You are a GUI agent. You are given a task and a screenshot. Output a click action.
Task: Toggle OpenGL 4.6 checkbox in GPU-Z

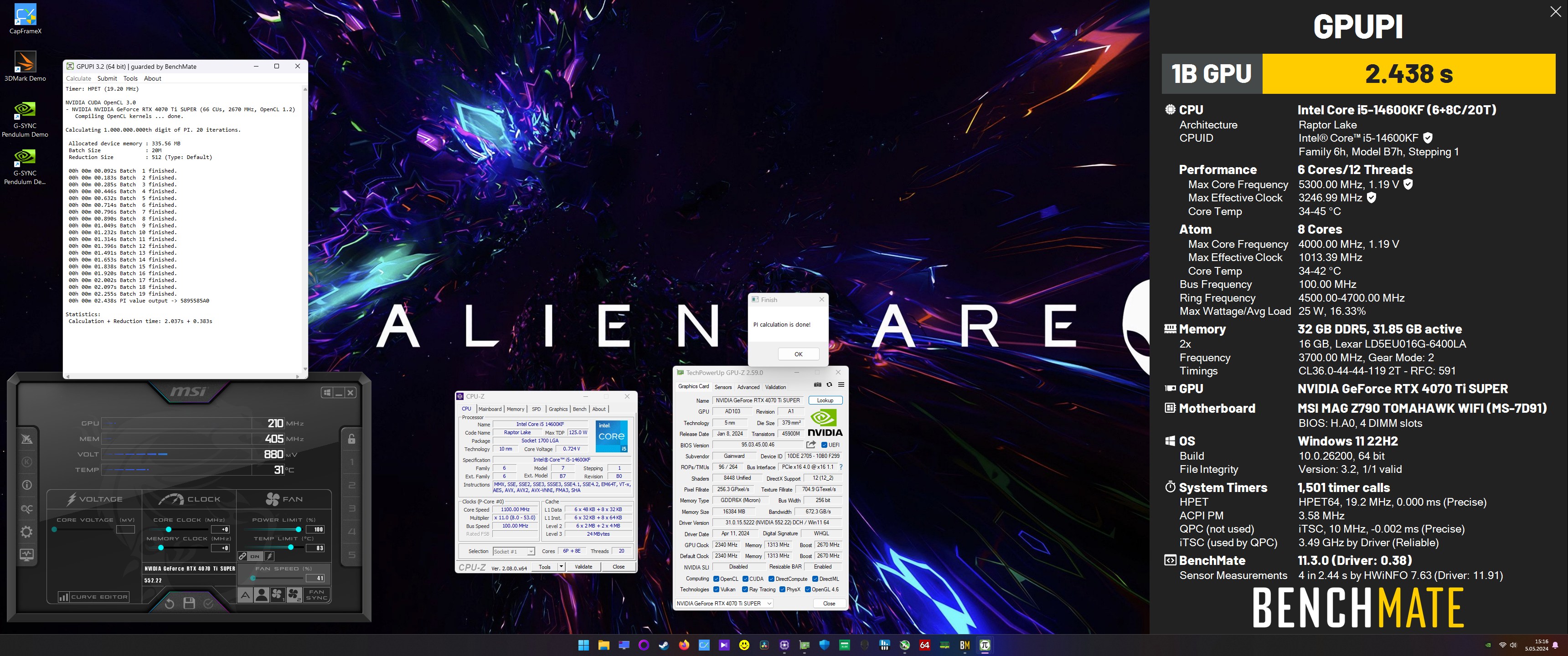808,589
